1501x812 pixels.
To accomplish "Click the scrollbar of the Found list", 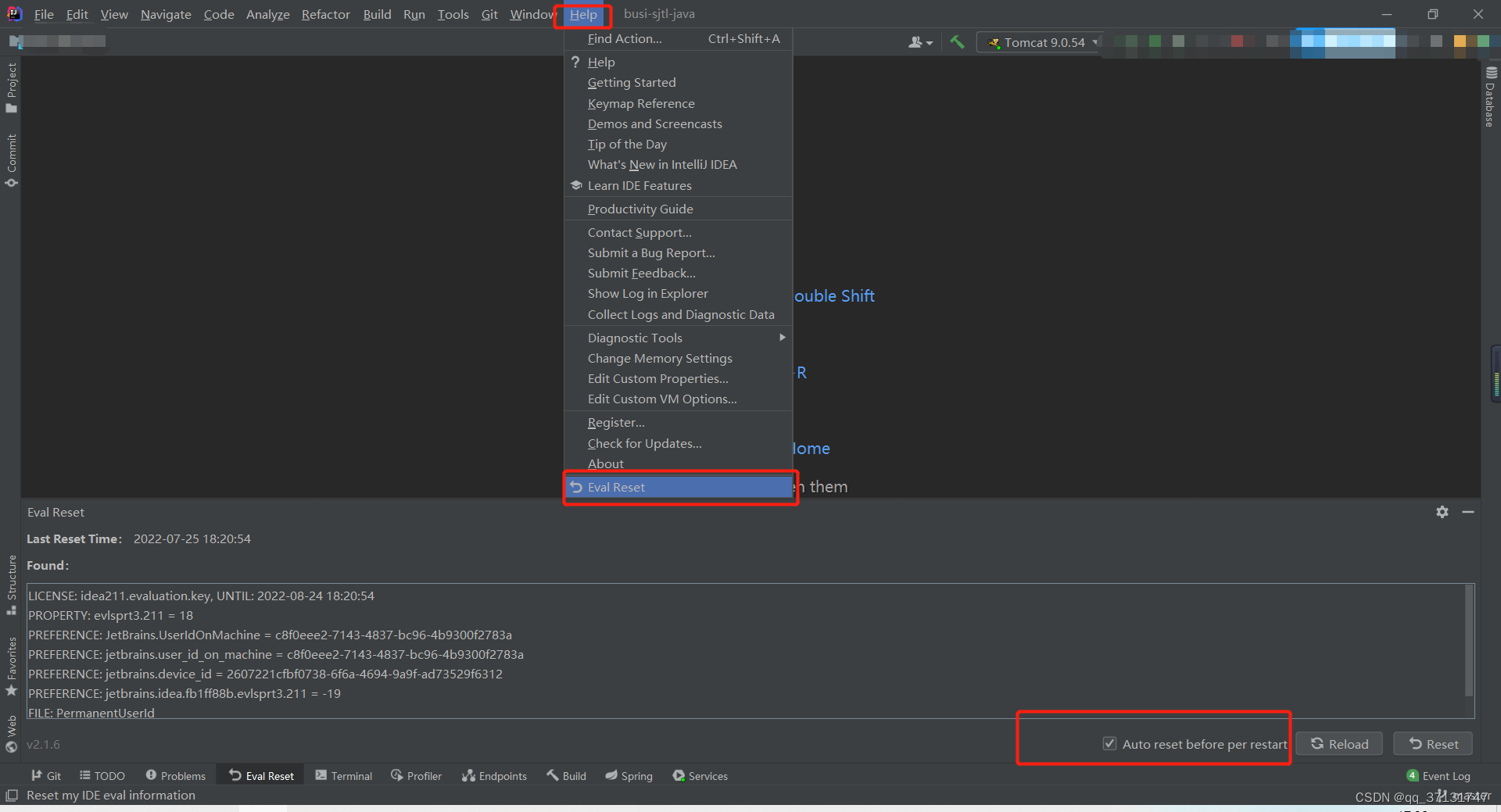I will [1469, 641].
